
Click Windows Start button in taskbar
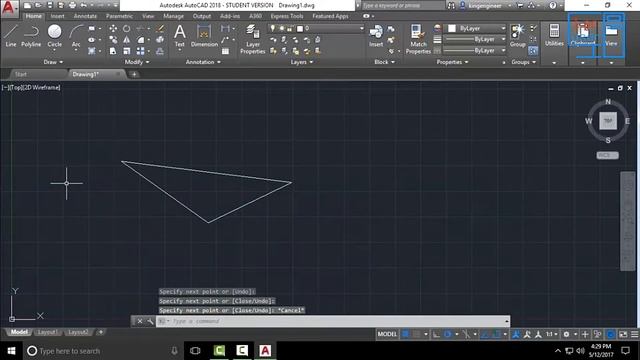tap(11, 351)
